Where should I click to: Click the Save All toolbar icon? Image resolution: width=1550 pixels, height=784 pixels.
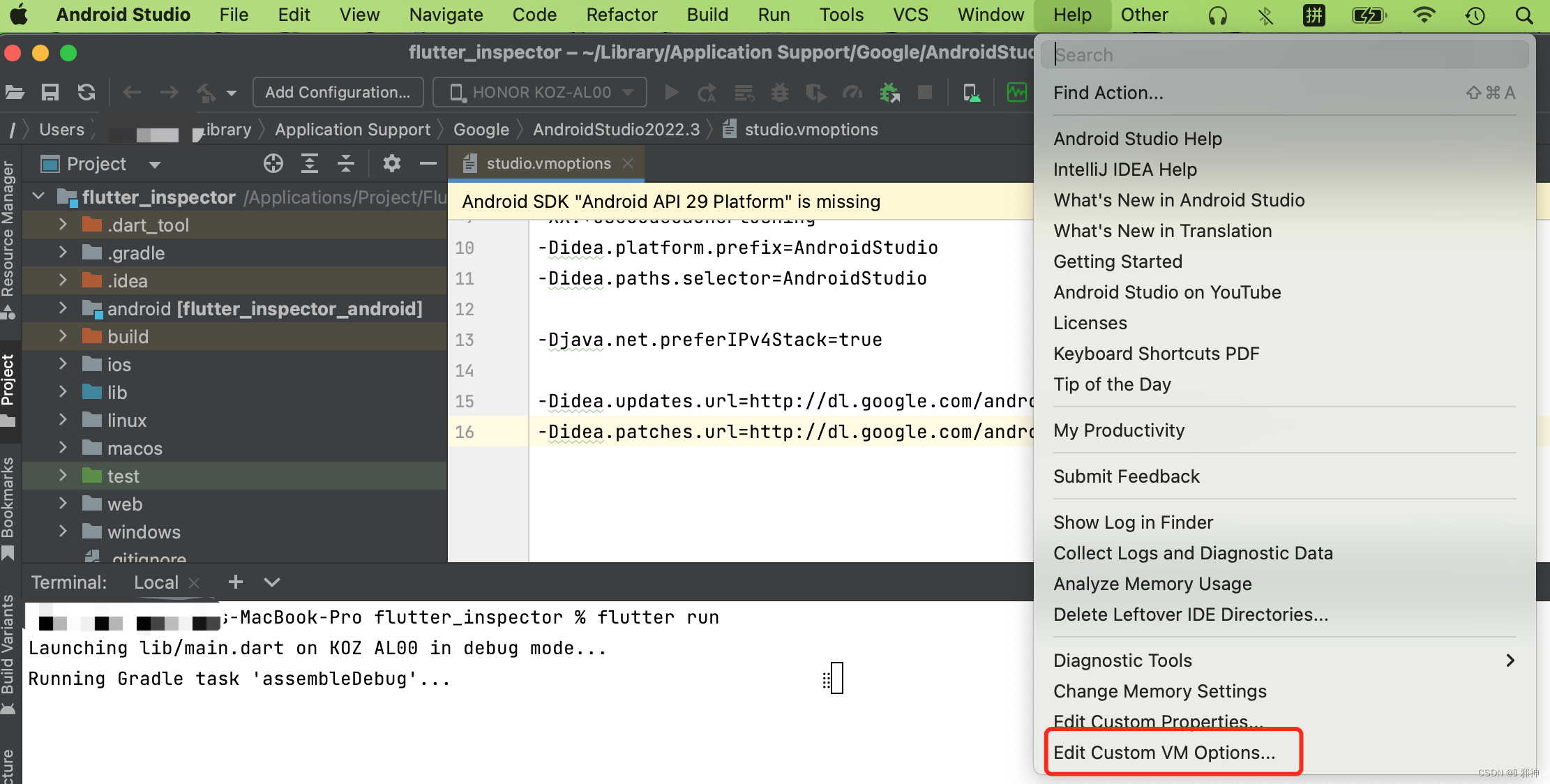[50, 92]
